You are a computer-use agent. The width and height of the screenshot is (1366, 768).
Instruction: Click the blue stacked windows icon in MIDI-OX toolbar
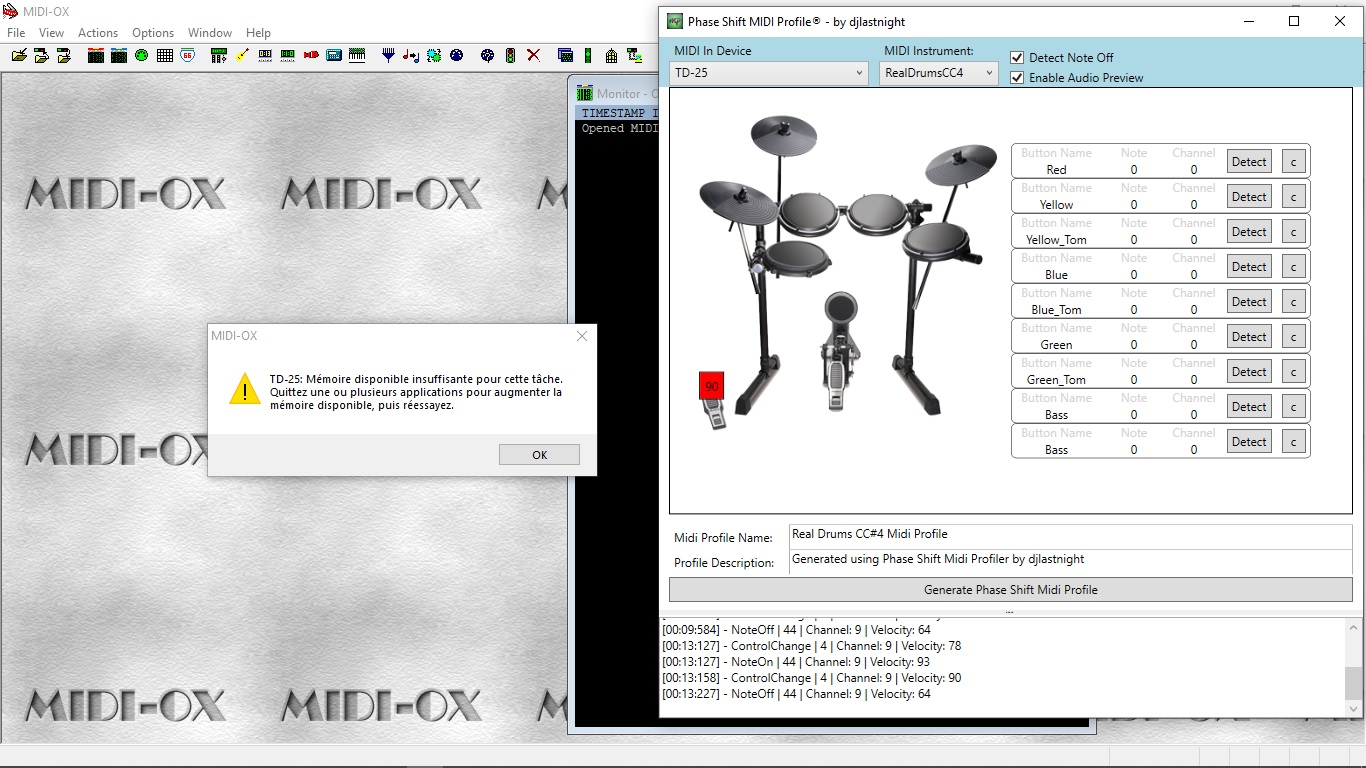pos(565,56)
